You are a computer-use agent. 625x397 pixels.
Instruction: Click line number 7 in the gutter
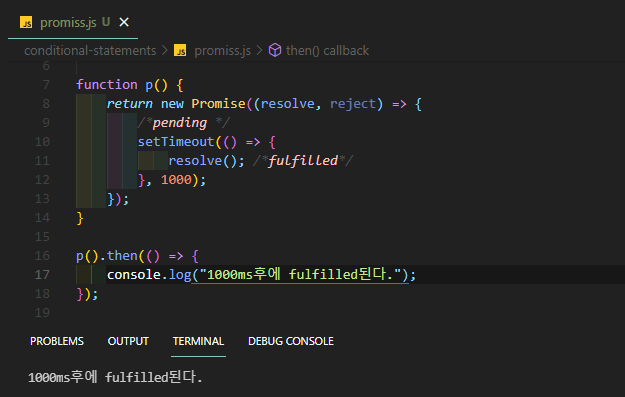46,85
